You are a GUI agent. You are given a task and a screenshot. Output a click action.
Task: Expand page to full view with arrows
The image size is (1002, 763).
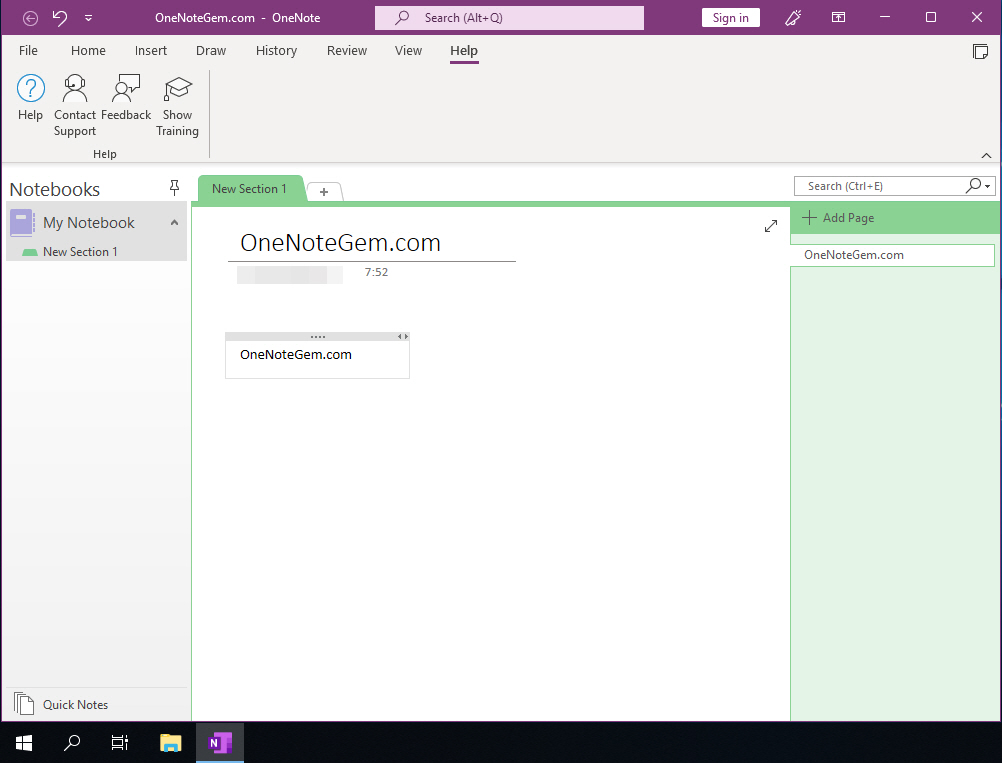(771, 226)
